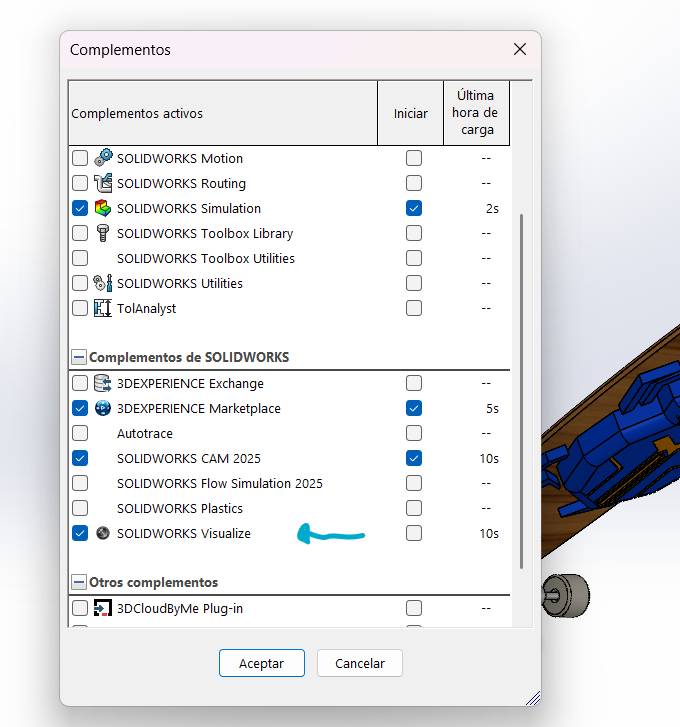
Task: Enable Iniciar checkbox for SOLIDWORKS Plastics
Action: tap(414, 508)
